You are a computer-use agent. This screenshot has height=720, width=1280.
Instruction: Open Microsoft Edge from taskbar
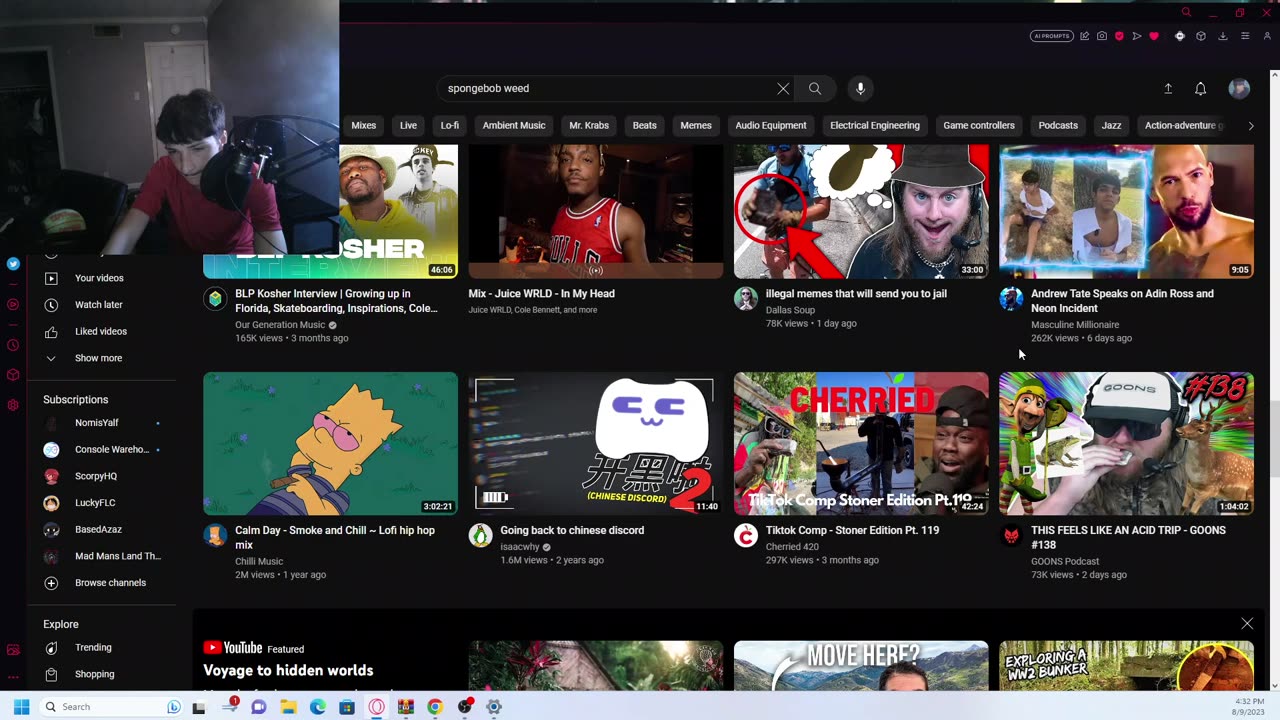click(318, 707)
